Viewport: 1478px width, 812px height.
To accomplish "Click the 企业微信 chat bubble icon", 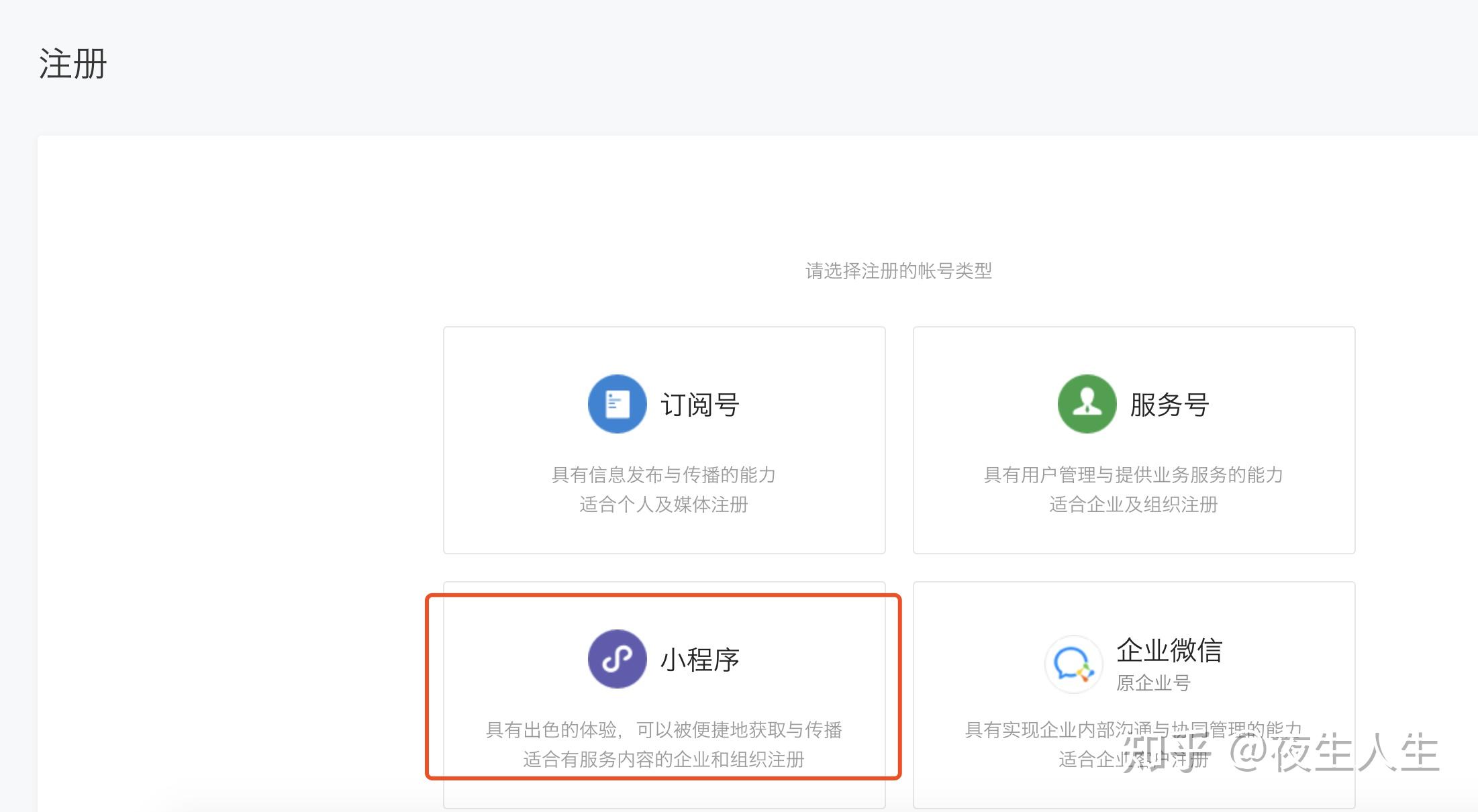I will 1073,664.
